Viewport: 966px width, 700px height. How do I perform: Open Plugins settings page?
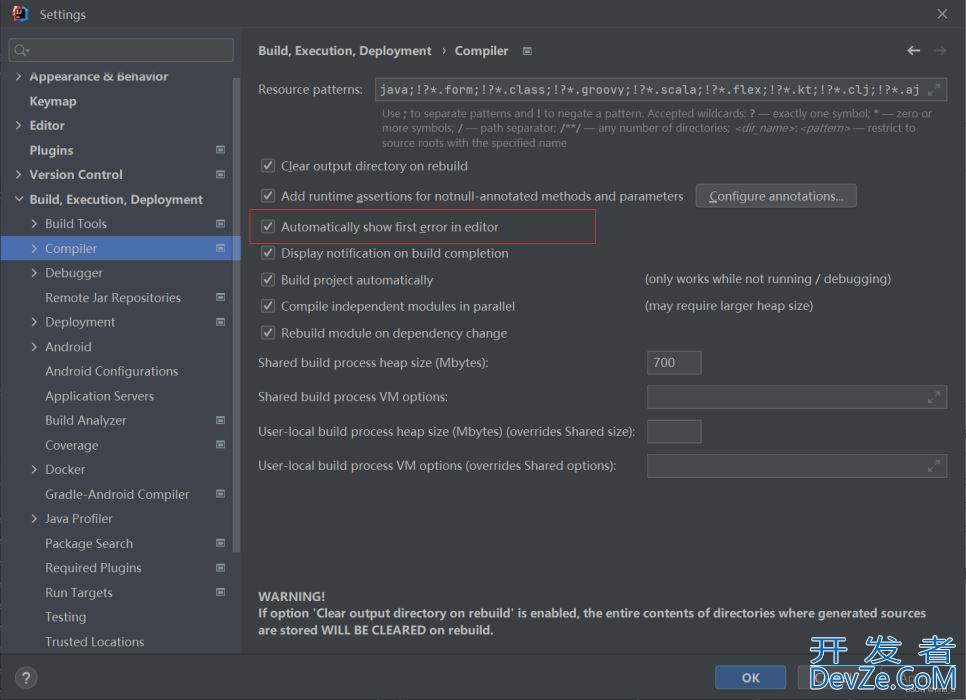(51, 150)
